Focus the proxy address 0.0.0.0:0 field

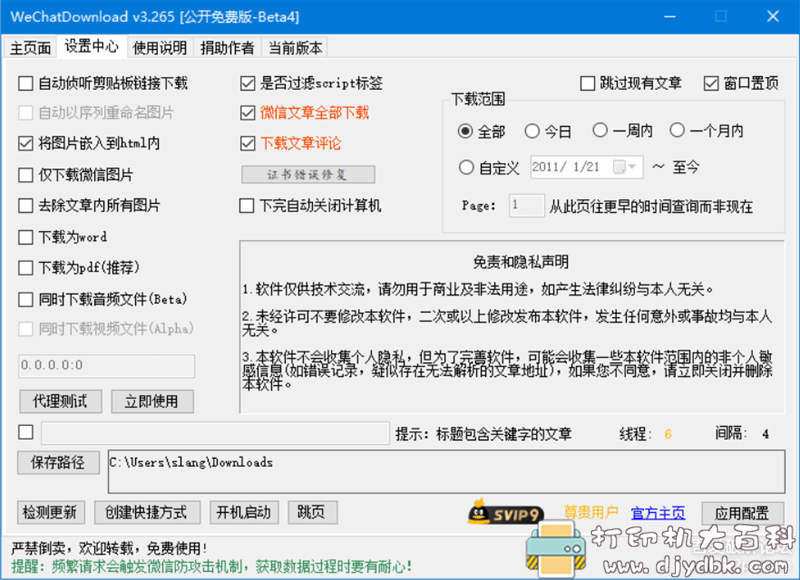click(x=107, y=366)
